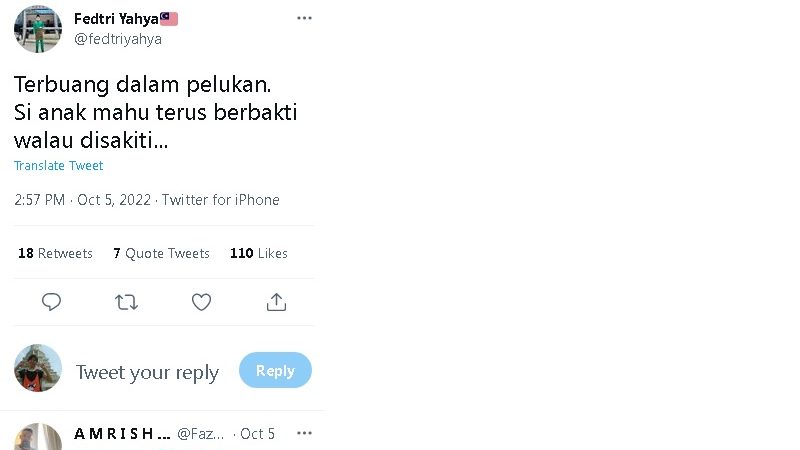Viewport: 800px width, 450px height.
Task: Click the A M R I S H username
Action: coord(121,434)
